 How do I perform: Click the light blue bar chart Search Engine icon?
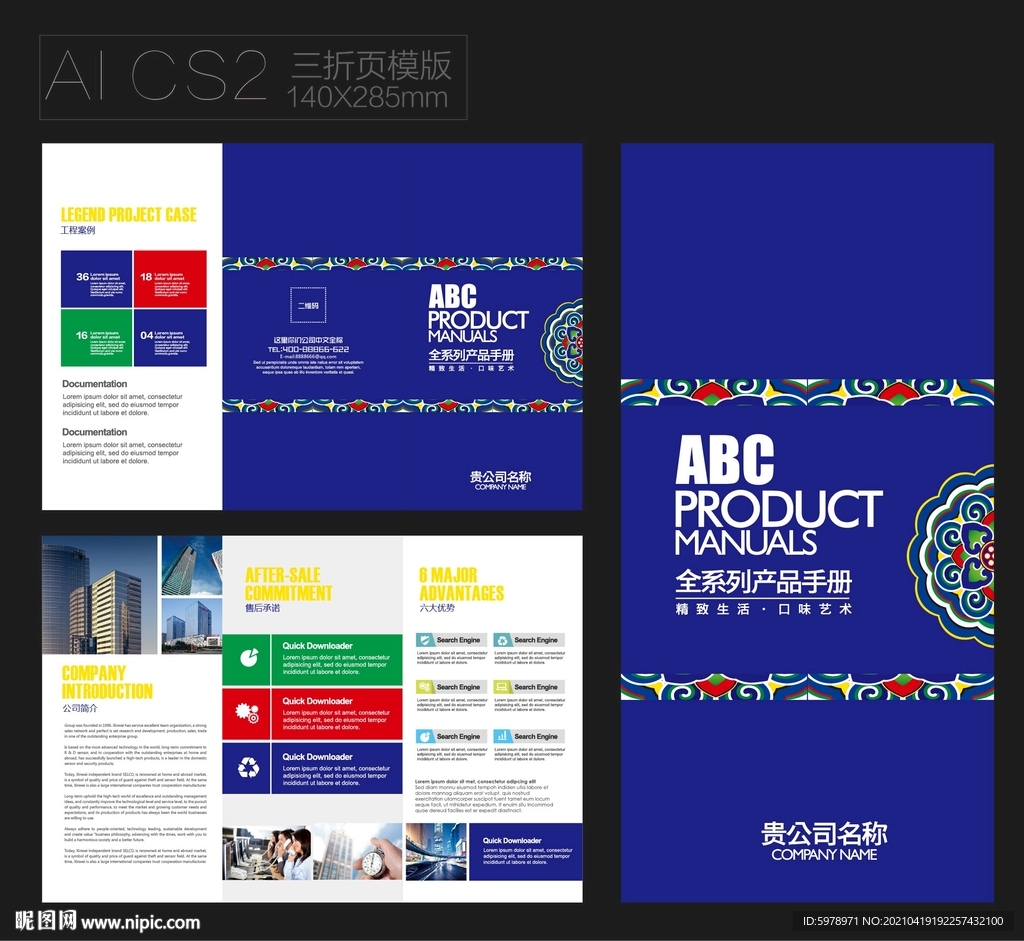502,736
